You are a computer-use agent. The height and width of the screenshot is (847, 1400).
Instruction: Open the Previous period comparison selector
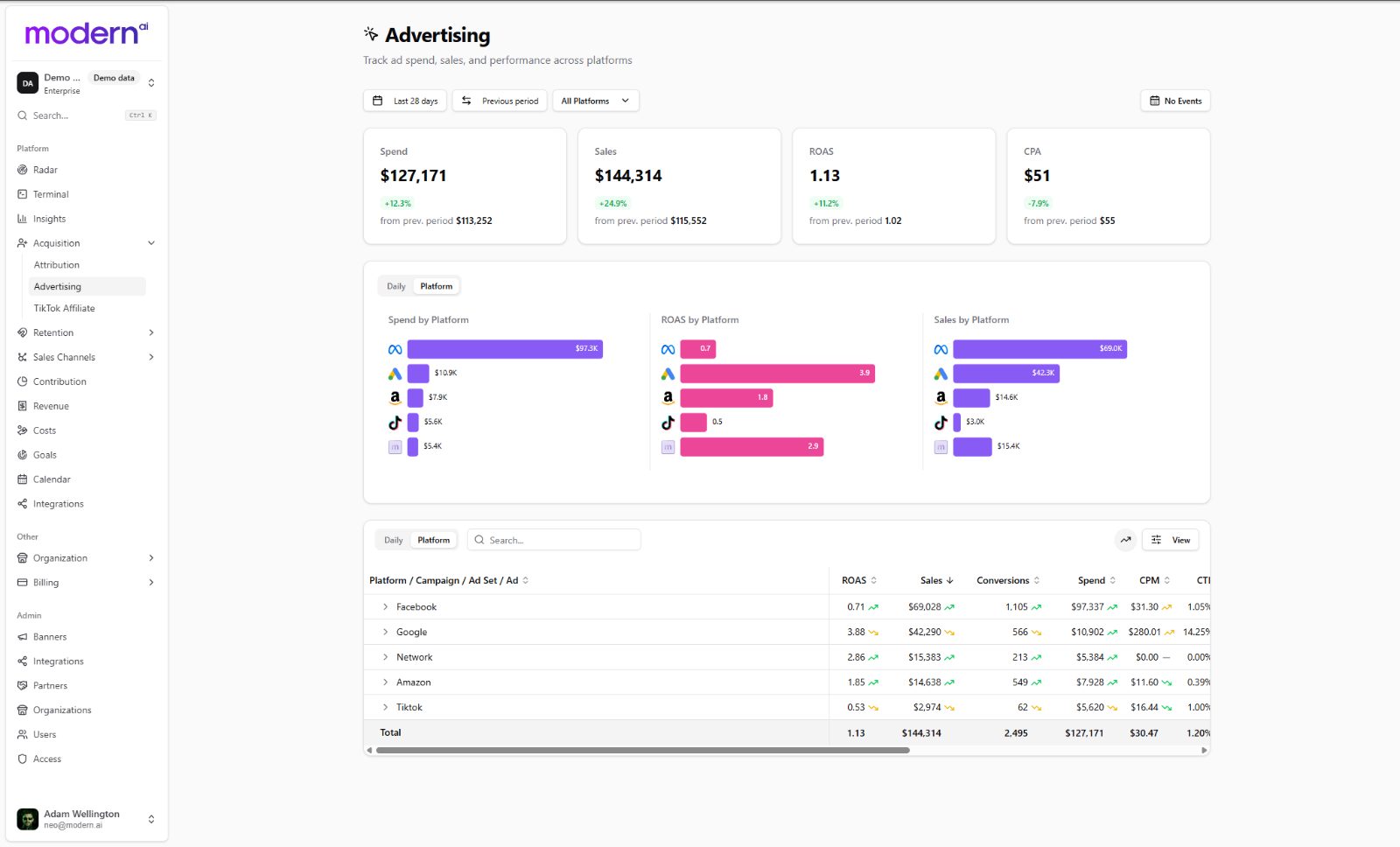click(500, 101)
